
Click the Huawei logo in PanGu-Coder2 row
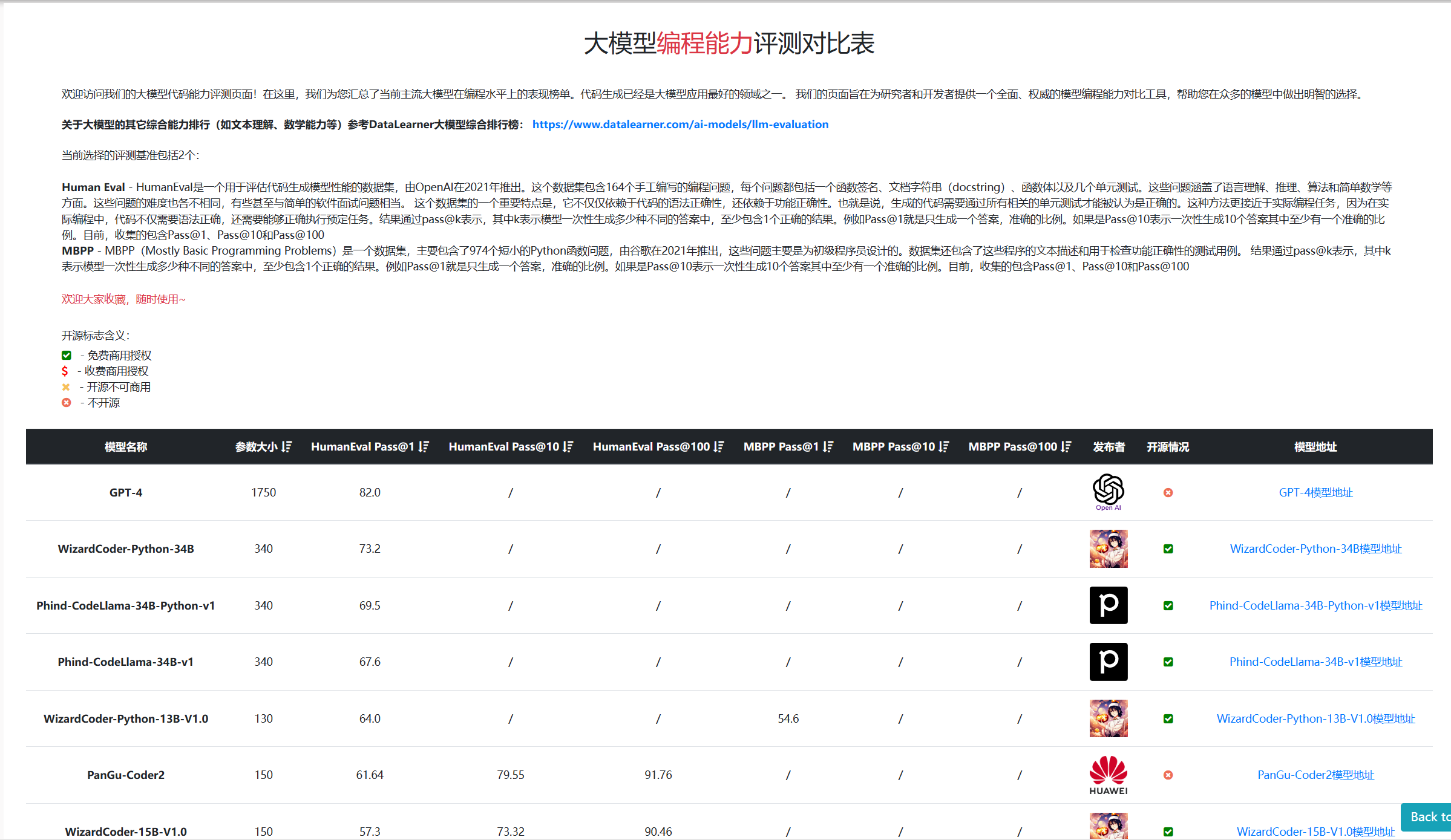[x=1108, y=775]
